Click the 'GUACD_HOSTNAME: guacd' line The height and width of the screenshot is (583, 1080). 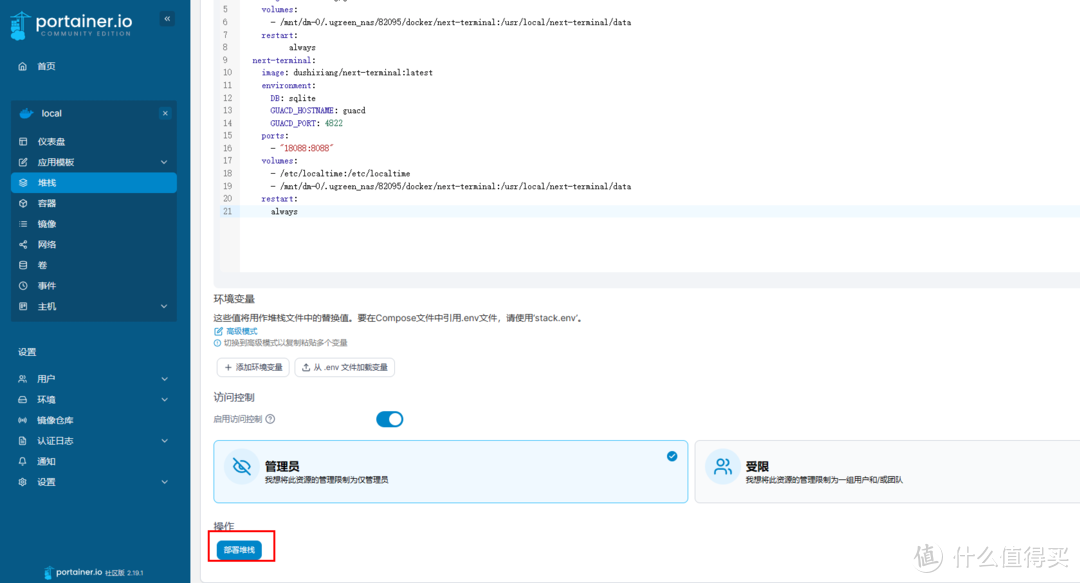(x=318, y=110)
